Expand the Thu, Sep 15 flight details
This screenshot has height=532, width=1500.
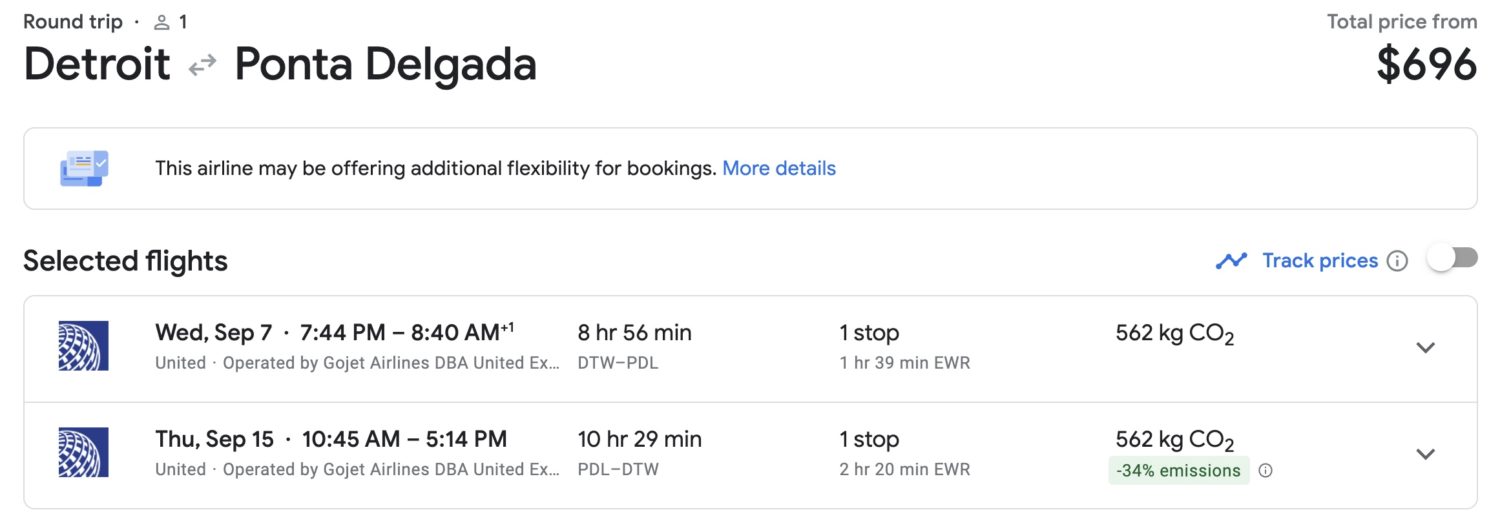pos(1426,453)
